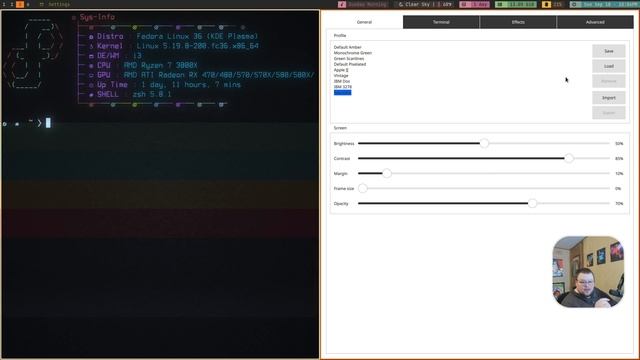Switch to workspace 4 in the bar
640x360 pixels.
pyautogui.click(x=28, y=4)
